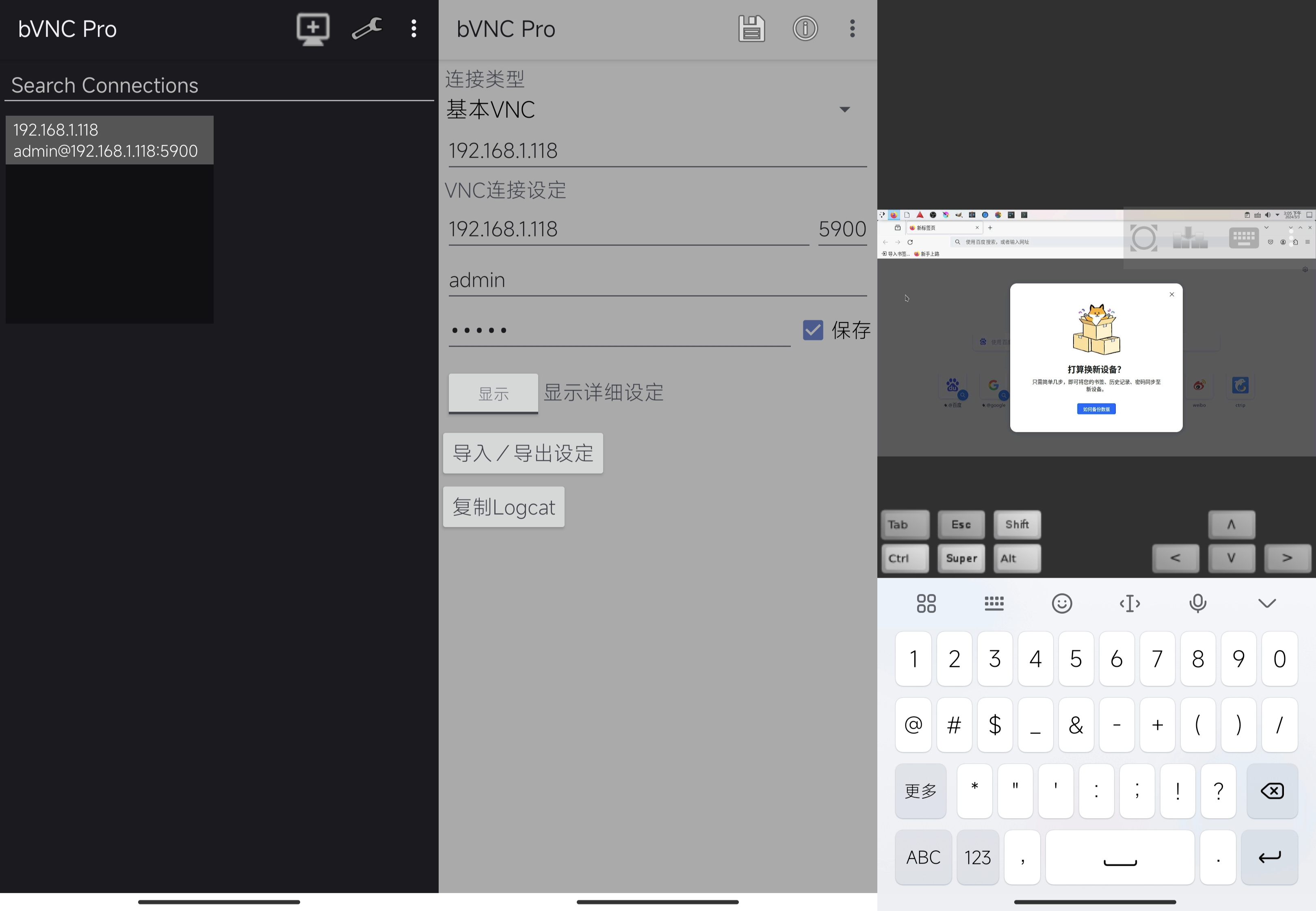The width and height of the screenshot is (1316, 911).
Task: Tap the zoom-to-fit circle overlay icon
Action: 1144,238
